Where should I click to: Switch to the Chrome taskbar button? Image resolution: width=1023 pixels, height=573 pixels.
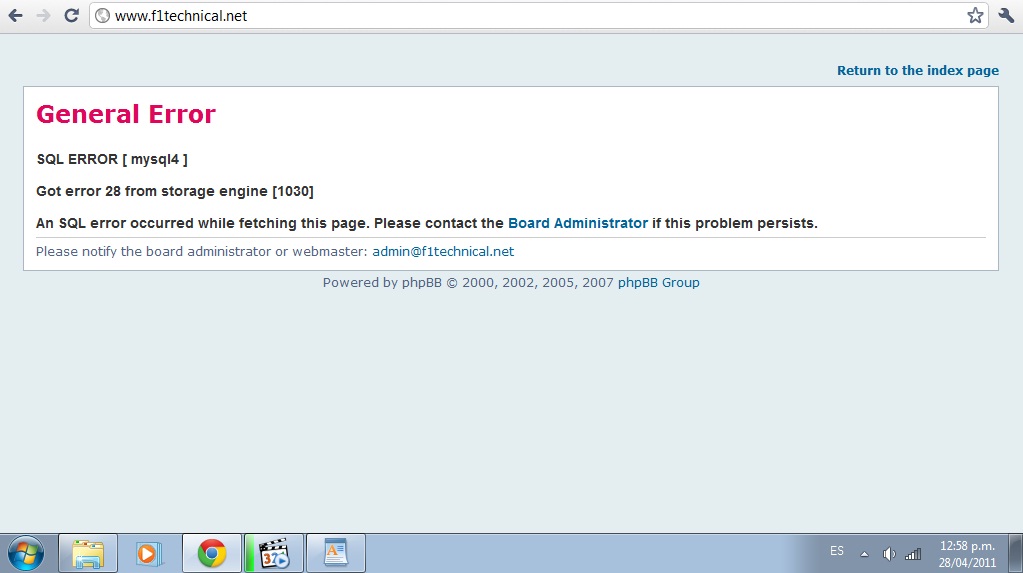pos(211,553)
